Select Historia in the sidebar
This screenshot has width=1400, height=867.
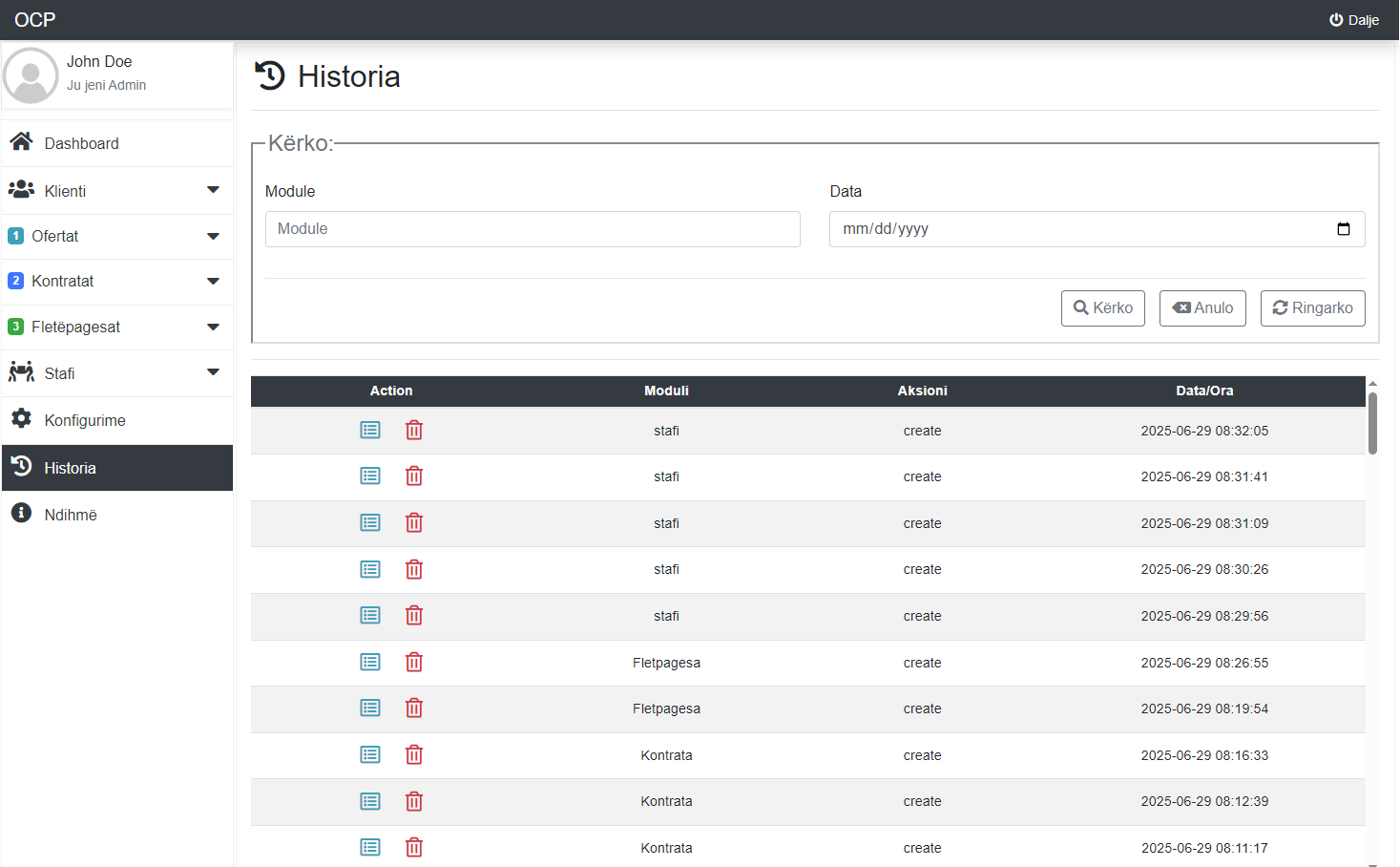pos(117,468)
